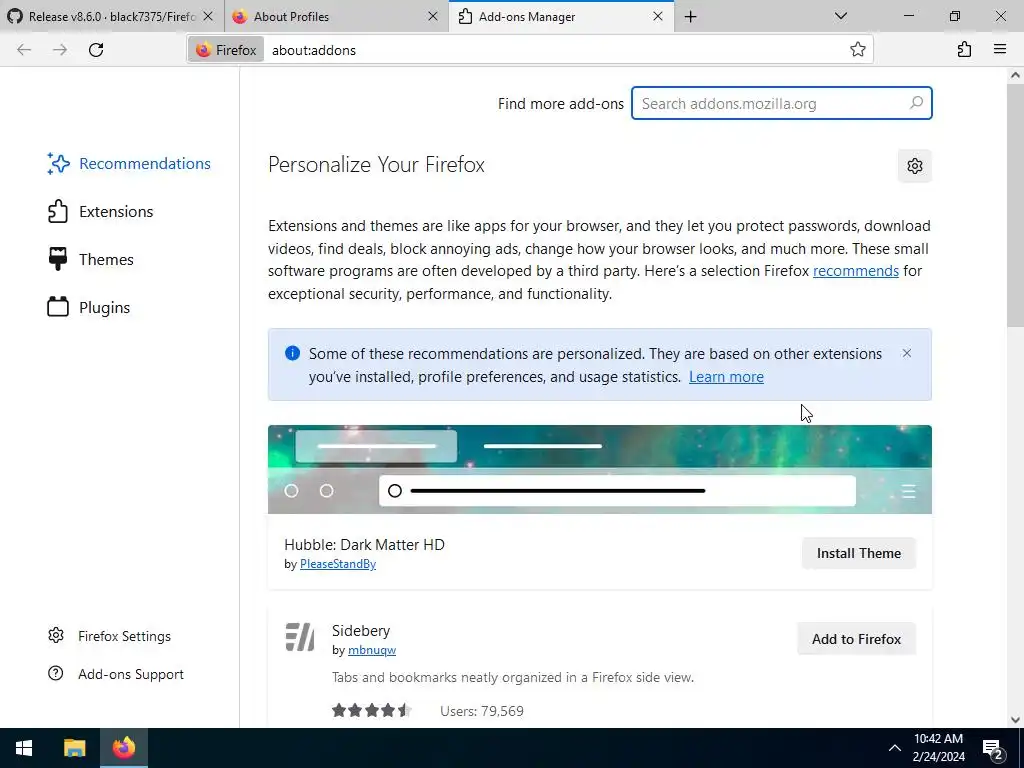Open File Explorer from the taskbar
The height and width of the screenshot is (768, 1024).
pyautogui.click(x=74, y=748)
